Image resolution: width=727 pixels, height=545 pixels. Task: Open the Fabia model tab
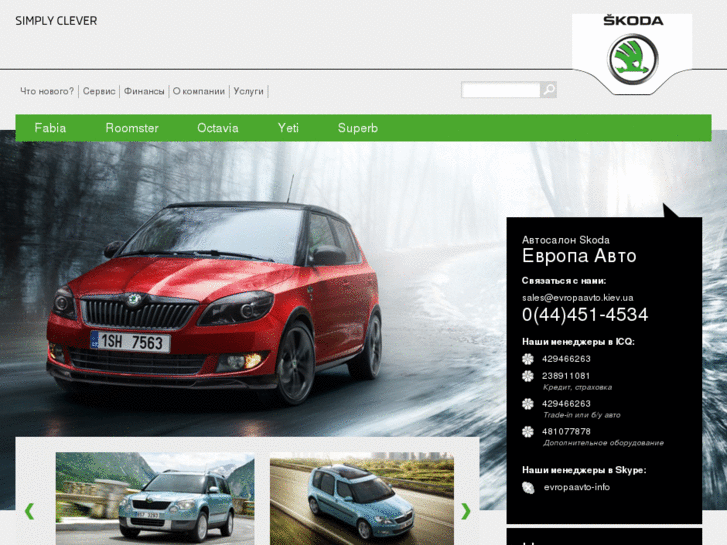point(50,128)
